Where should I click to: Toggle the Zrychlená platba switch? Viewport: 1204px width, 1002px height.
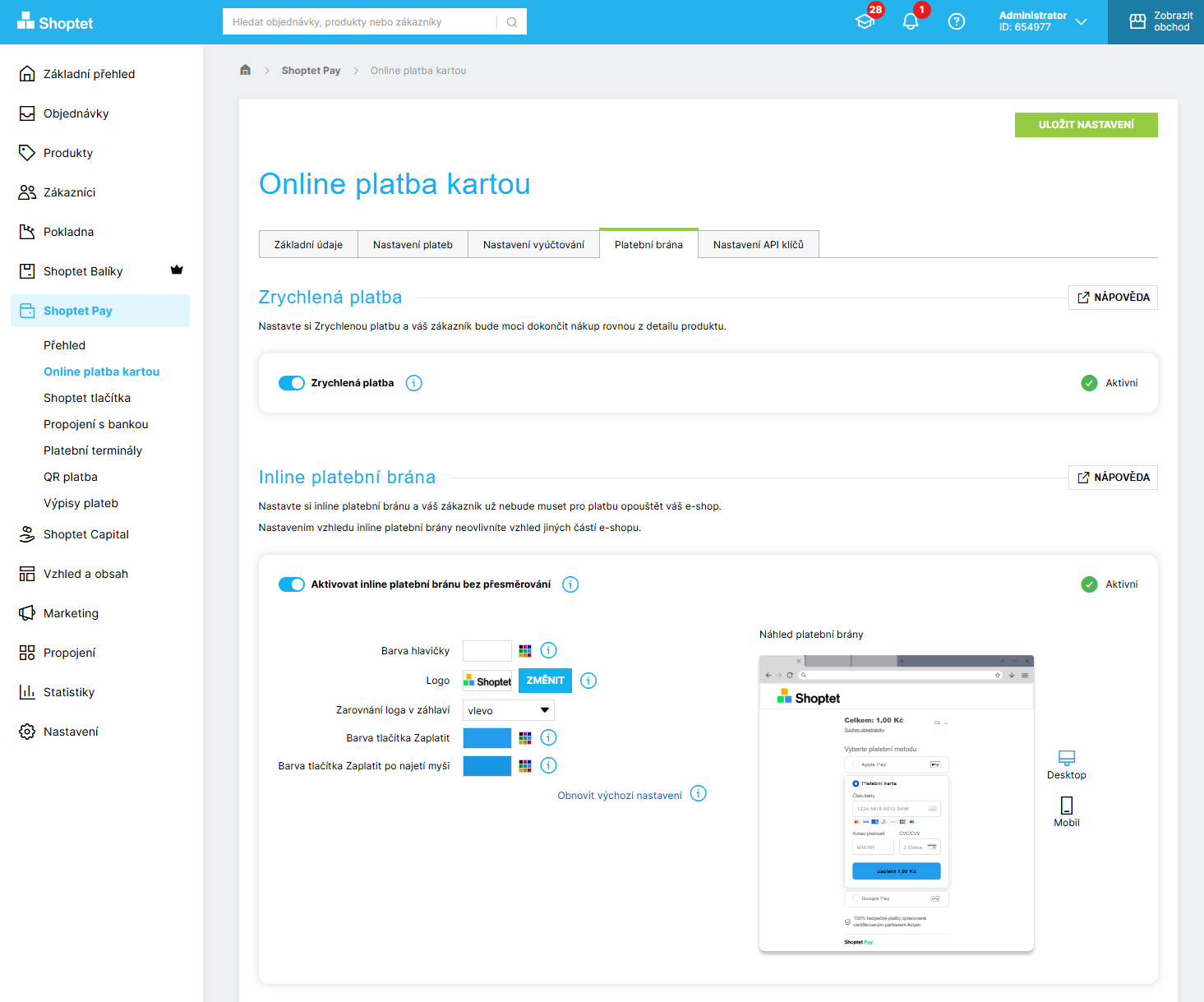(x=292, y=383)
